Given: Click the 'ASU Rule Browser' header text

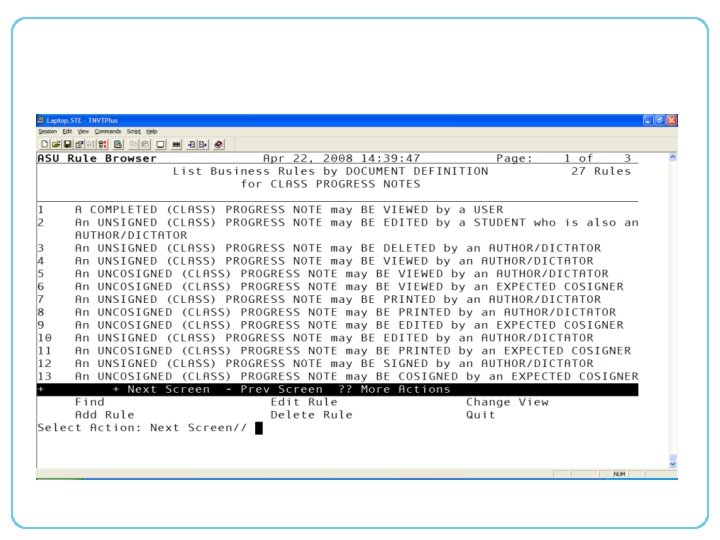Looking at the screenshot, I should point(97,158).
